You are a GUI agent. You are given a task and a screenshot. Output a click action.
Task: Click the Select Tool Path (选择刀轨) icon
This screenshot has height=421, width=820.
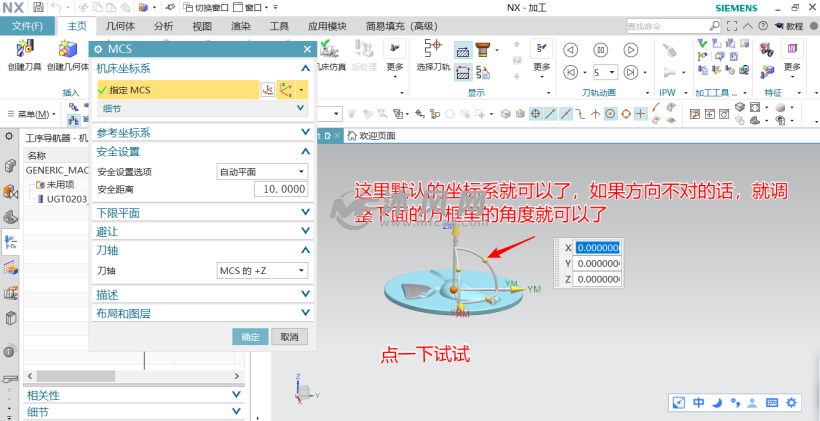point(432,50)
